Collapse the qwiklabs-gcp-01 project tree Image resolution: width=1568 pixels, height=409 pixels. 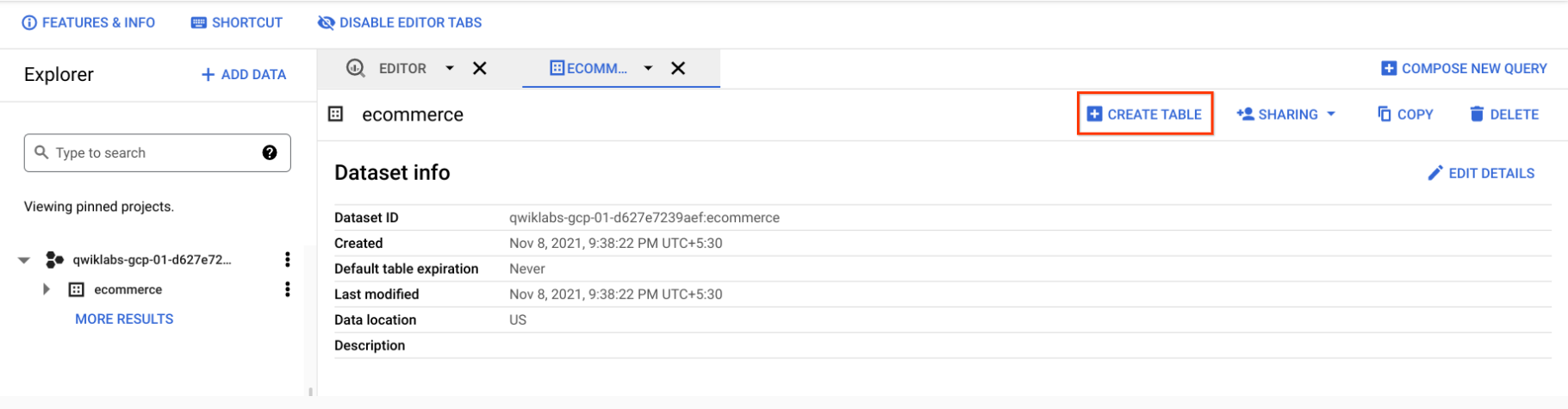(24, 259)
